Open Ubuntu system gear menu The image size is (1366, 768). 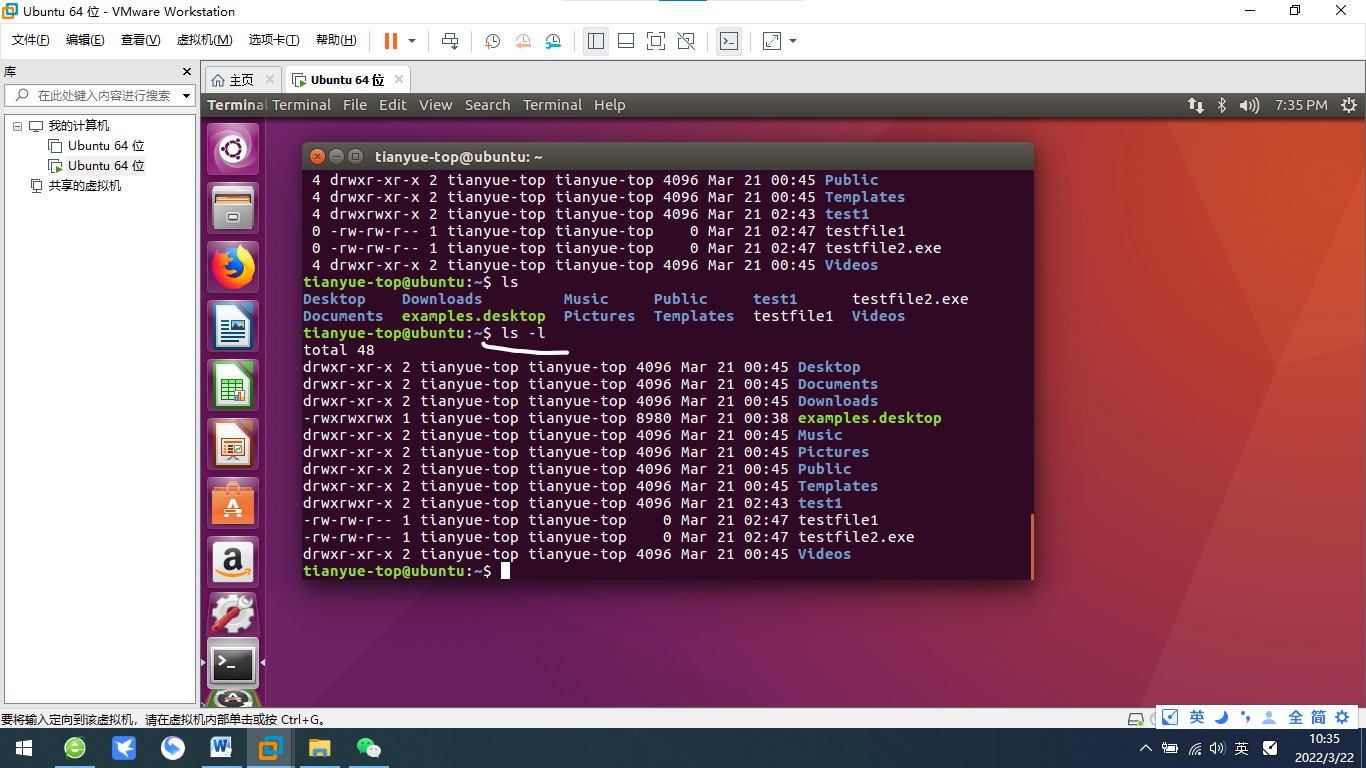coord(1349,105)
